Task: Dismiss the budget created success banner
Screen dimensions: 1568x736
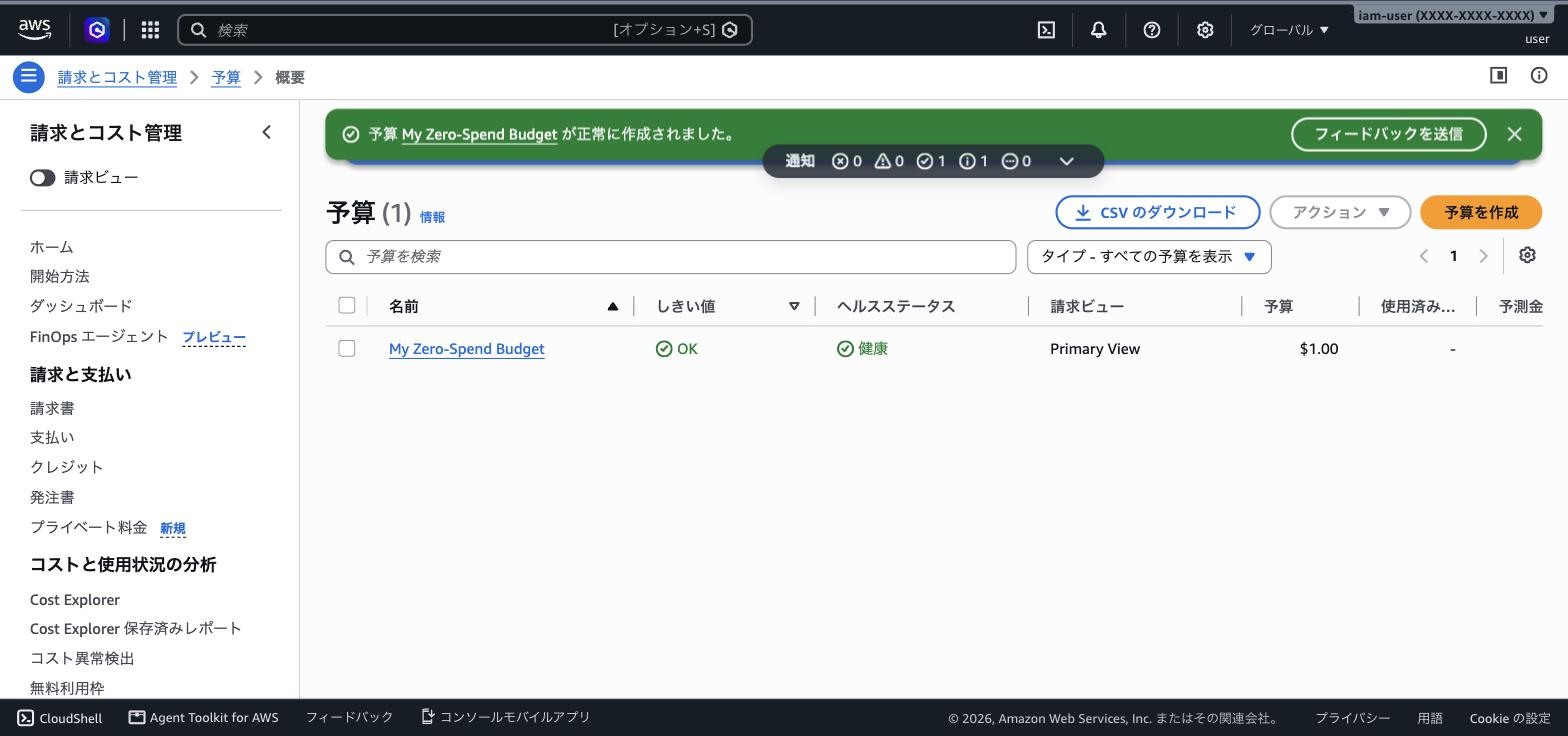Action: (1514, 134)
